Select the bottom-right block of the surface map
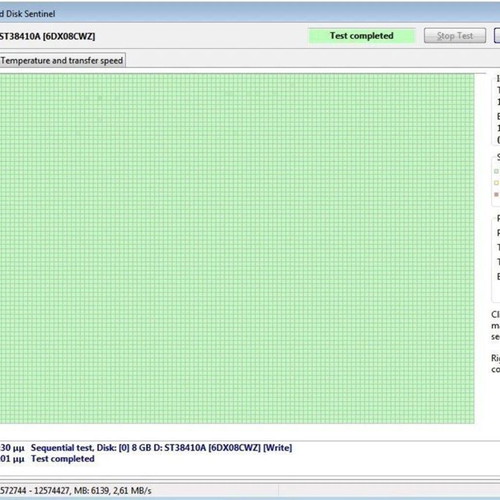 (x=472, y=421)
